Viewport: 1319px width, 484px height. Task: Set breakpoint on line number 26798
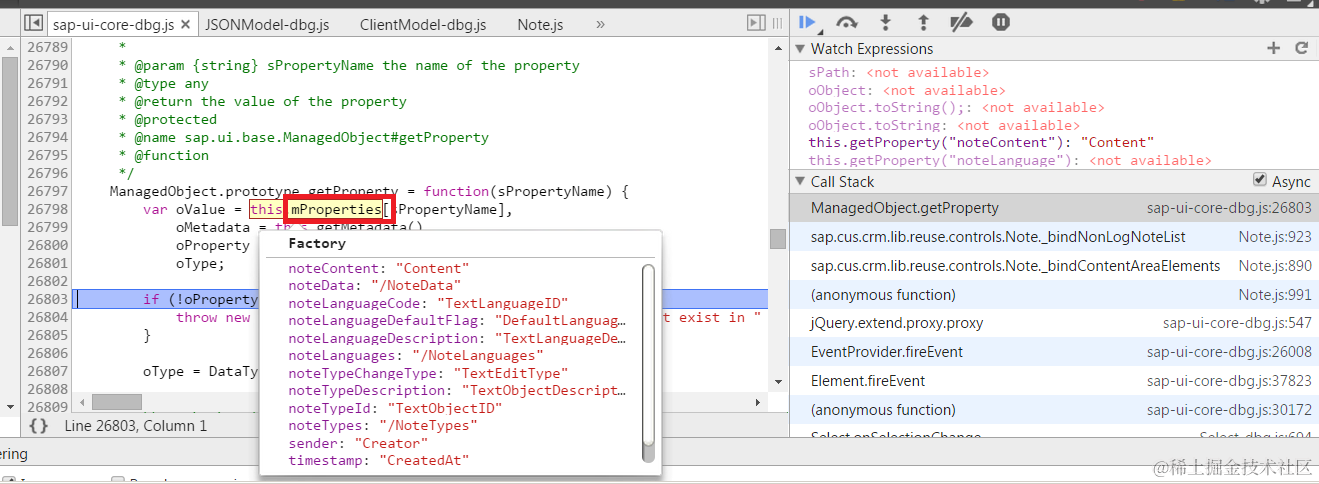[47, 209]
